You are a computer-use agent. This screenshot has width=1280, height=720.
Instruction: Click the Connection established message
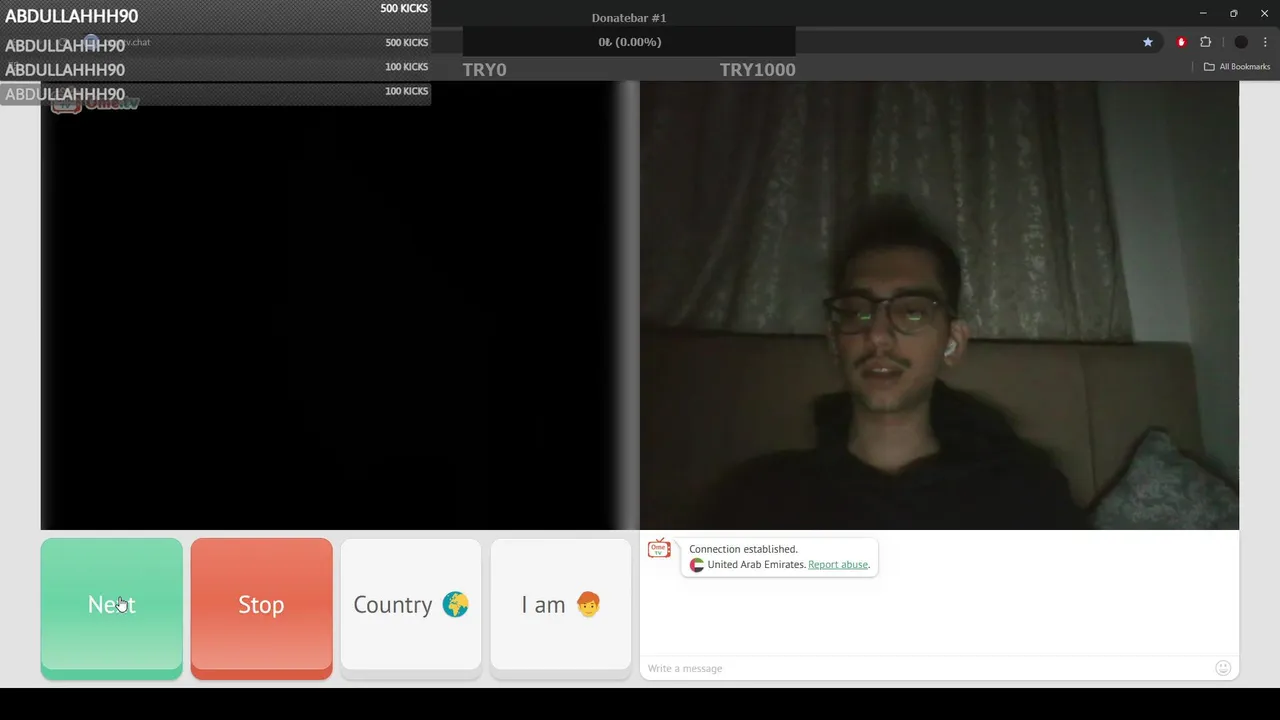[x=743, y=549]
